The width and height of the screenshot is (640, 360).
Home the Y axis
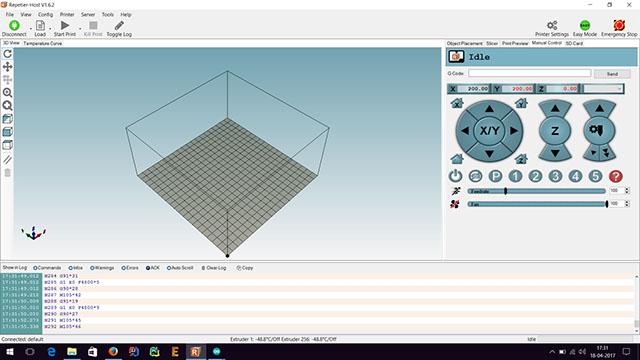[x=521, y=103]
